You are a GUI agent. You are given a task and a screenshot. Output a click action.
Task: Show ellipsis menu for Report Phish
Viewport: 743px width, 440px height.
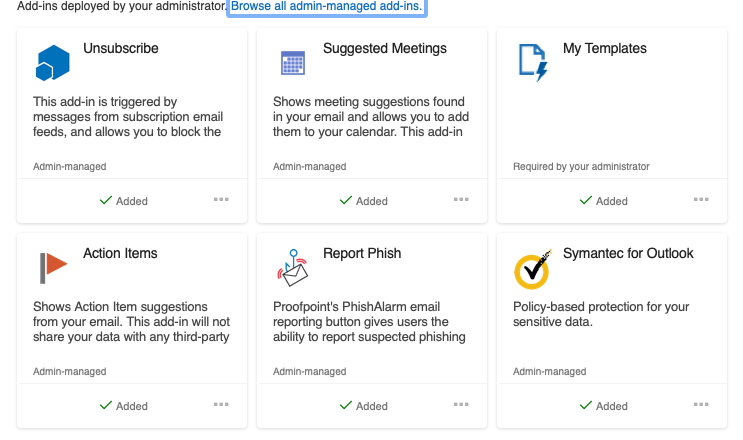(461, 404)
